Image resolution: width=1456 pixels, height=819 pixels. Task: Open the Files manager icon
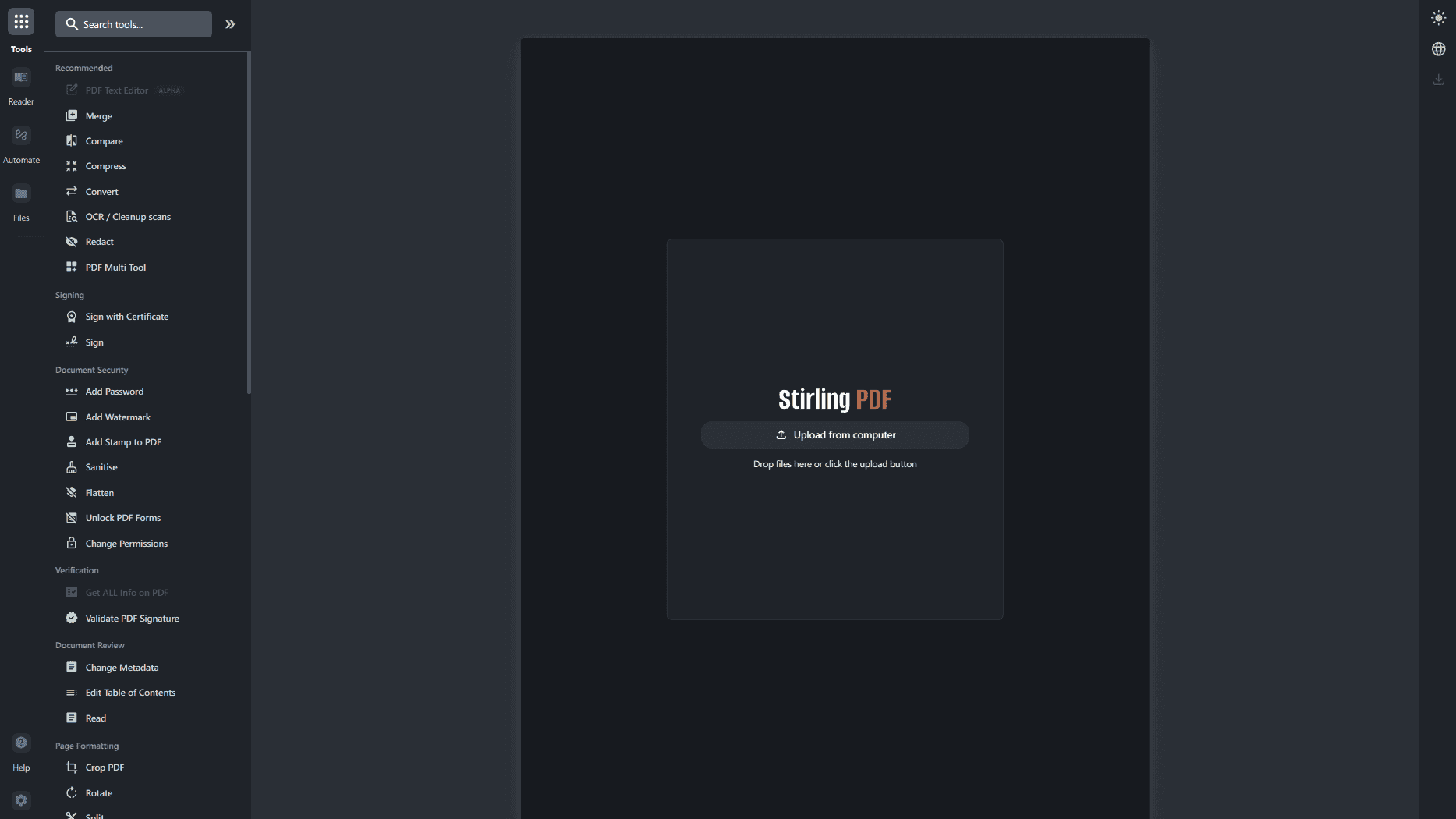[x=21, y=193]
